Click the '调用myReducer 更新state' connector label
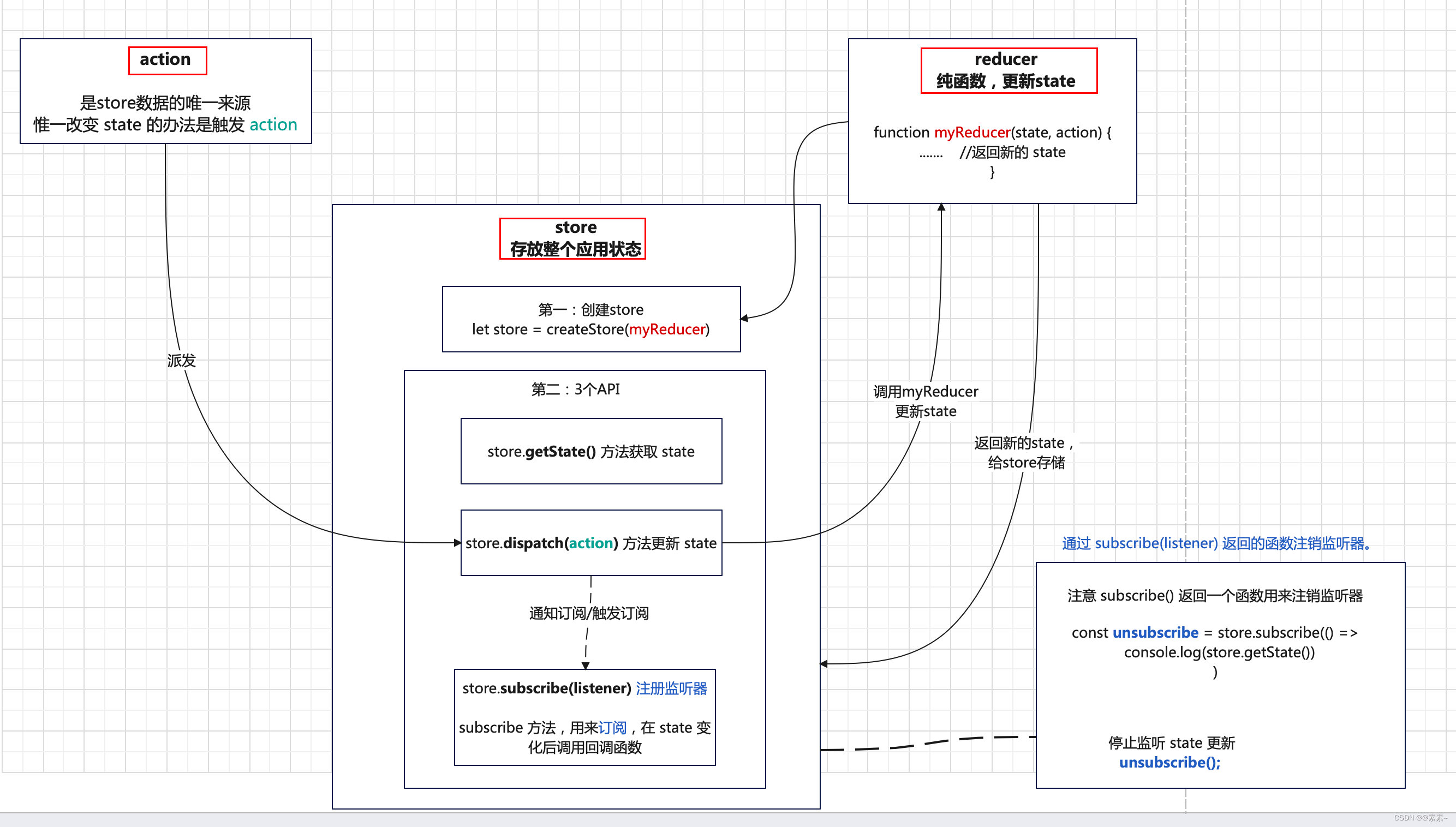This screenshot has width=1456, height=827. click(x=926, y=401)
